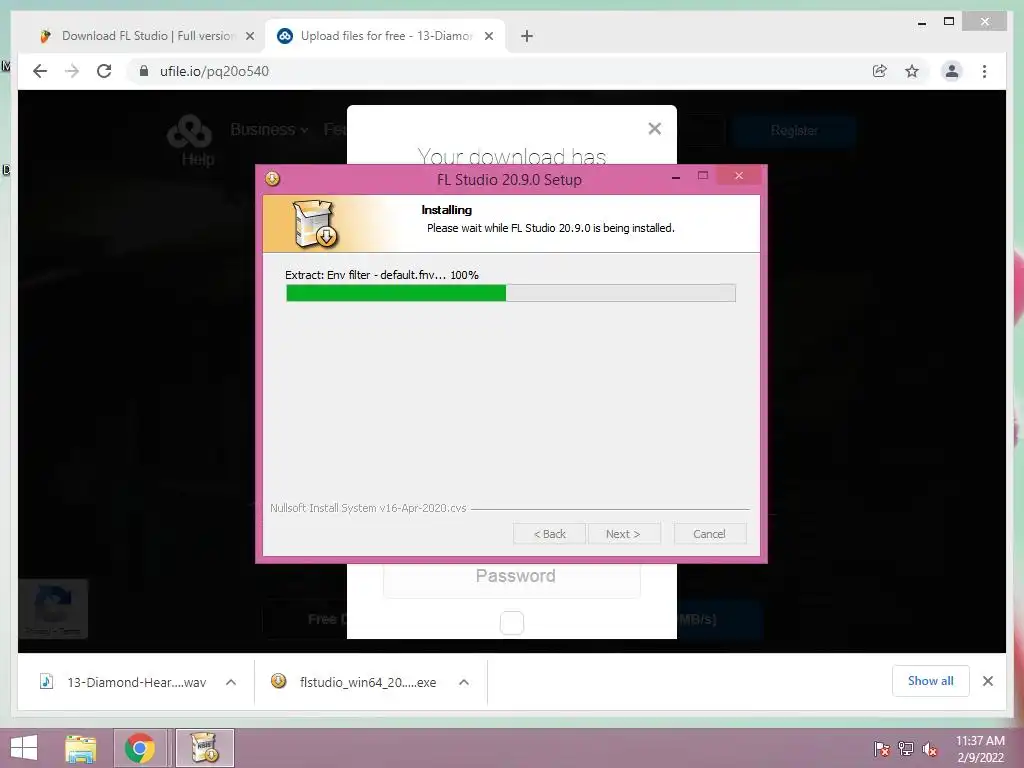
Task: Click the reCAPTCHA badge
Action: click(x=53, y=608)
